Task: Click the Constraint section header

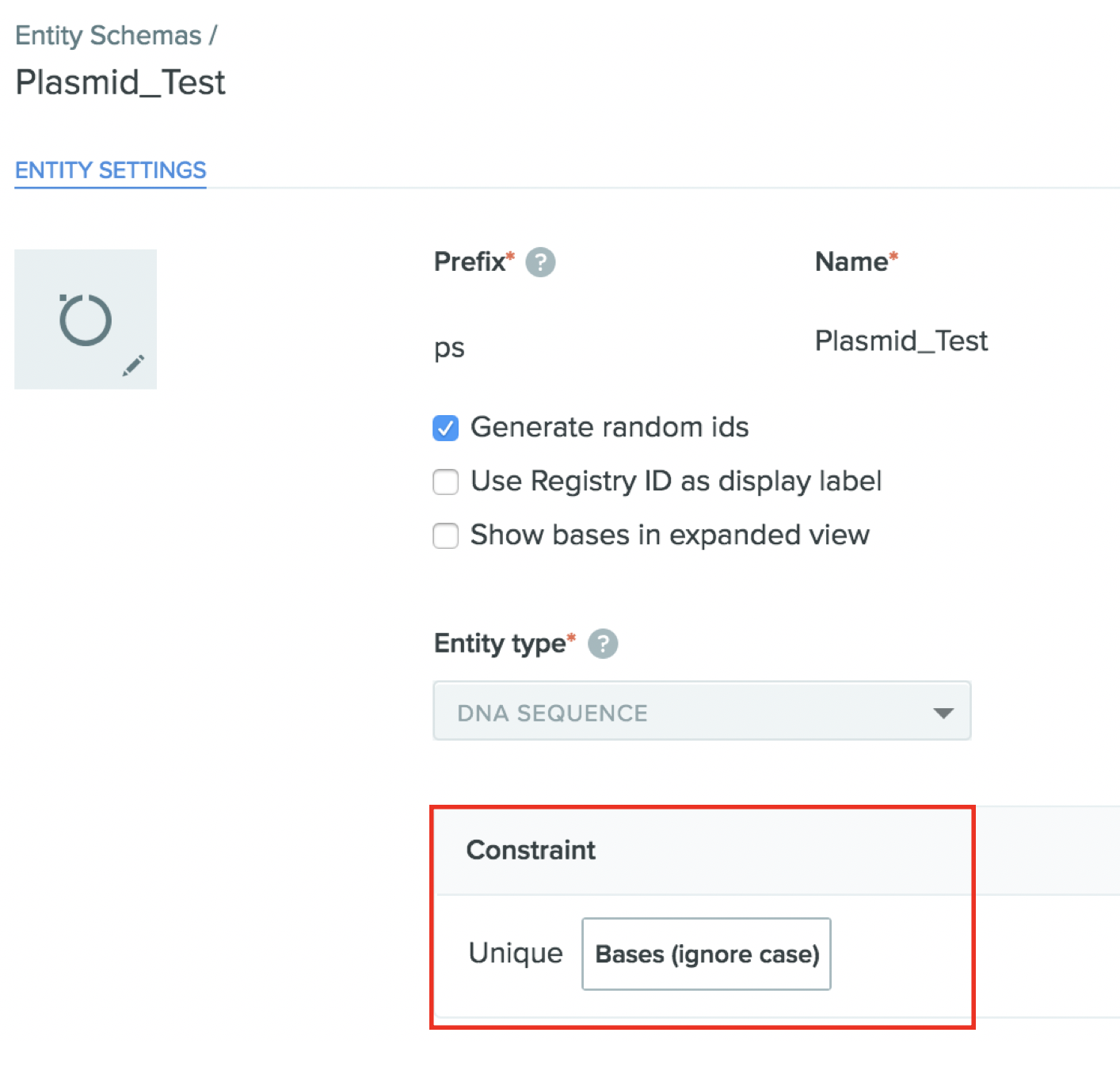Action: (x=531, y=850)
